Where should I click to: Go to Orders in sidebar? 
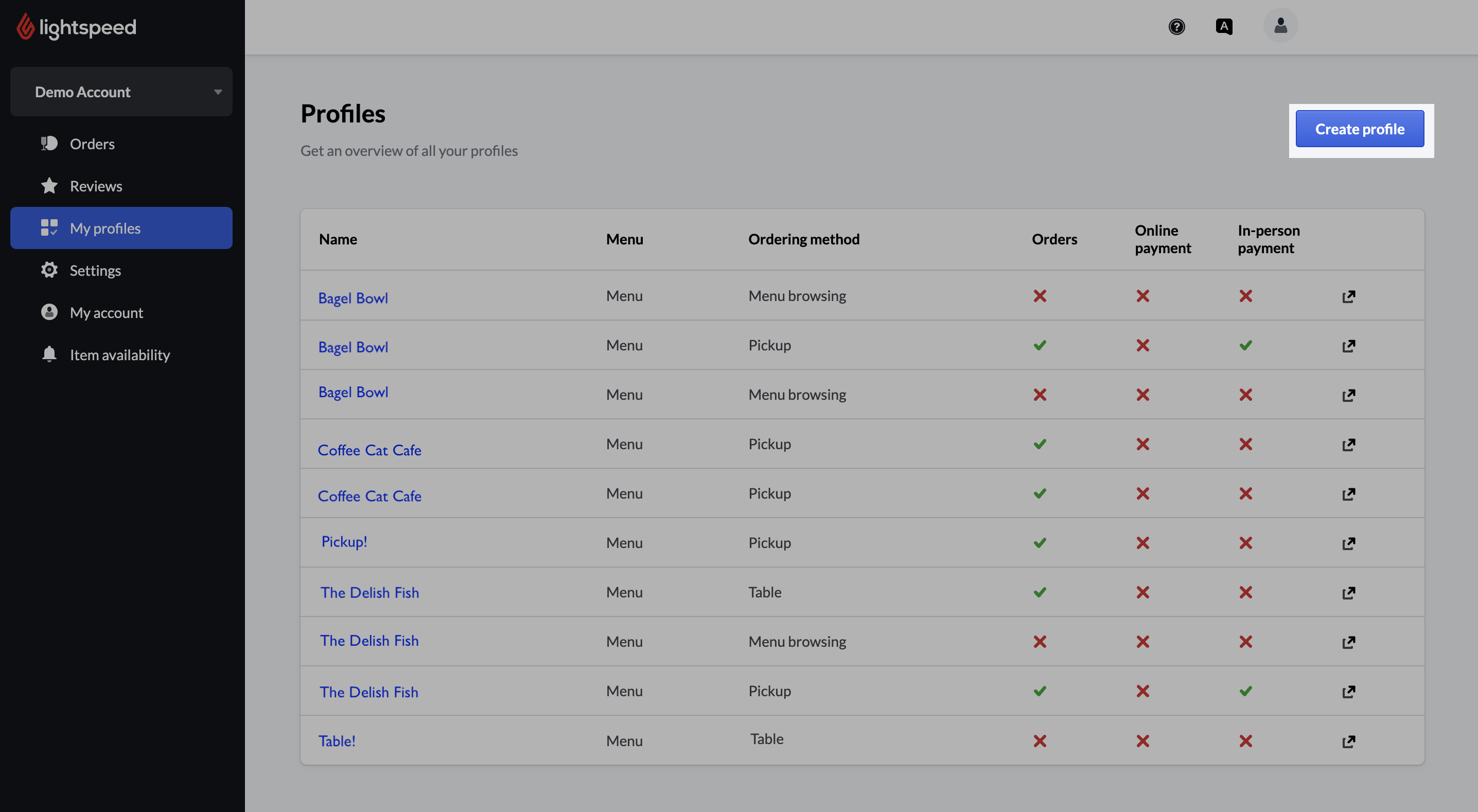coord(92,144)
